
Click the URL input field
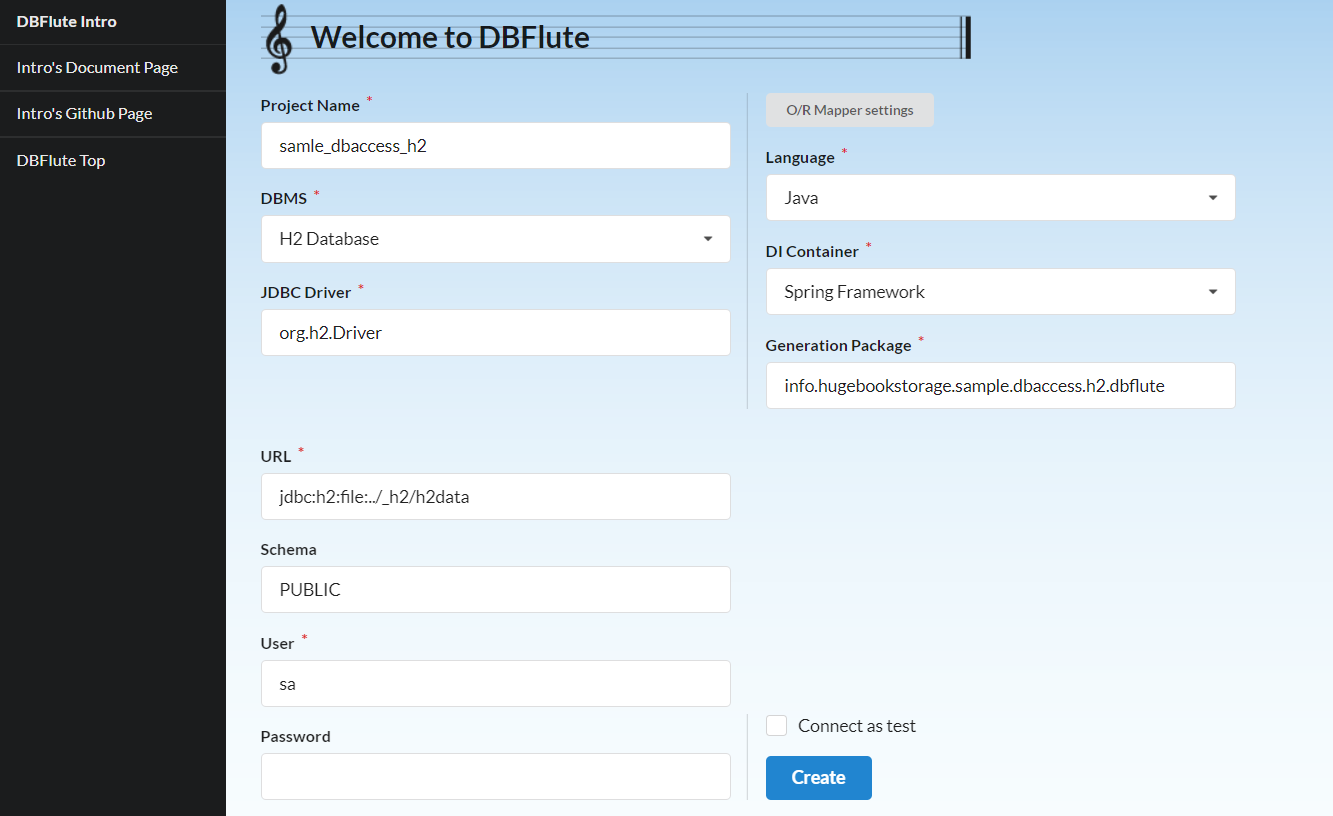click(496, 496)
